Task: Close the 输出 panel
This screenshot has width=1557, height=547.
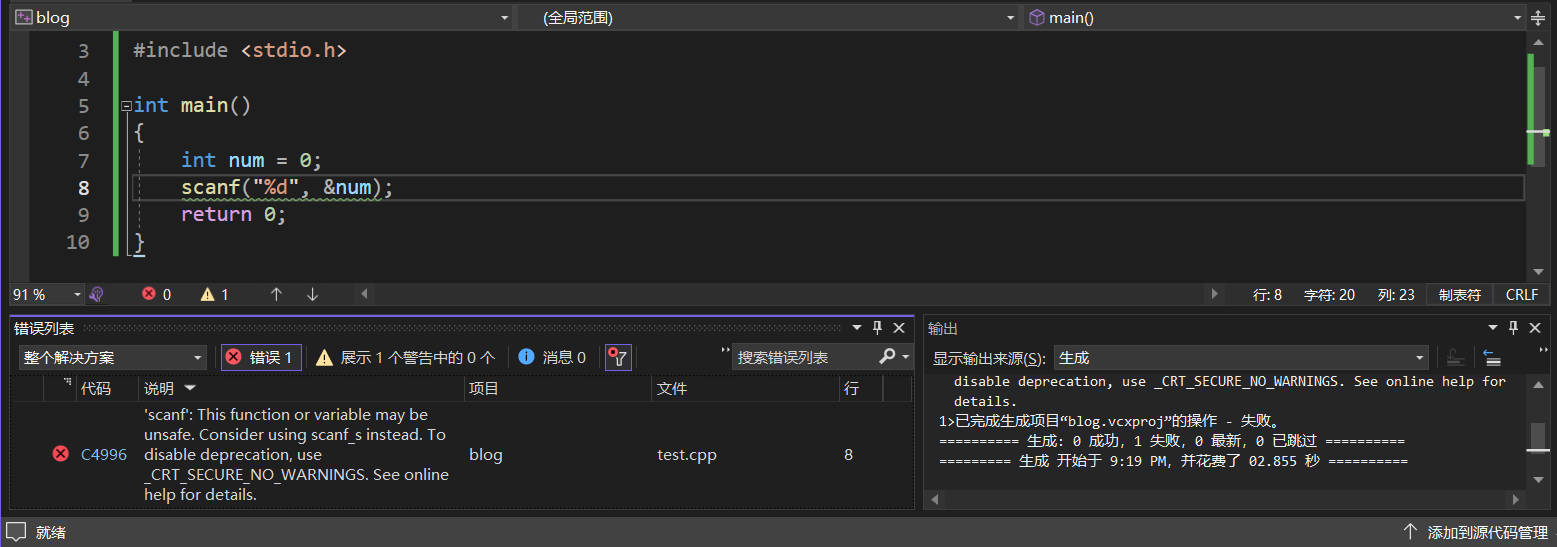Action: click(x=1534, y=328)
